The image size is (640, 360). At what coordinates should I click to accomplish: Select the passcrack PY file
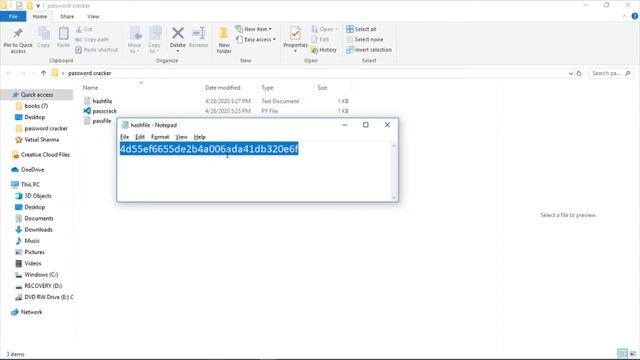tap(104, 111)
